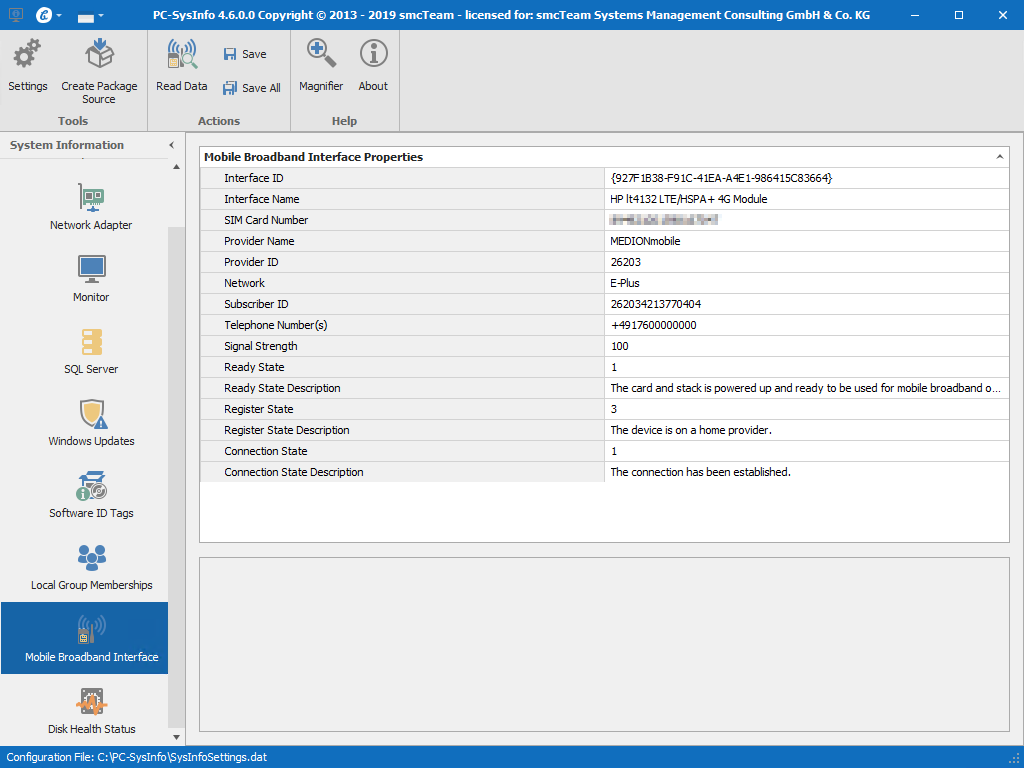
Task: Save the current data
Action: pyautogui.click(x=245, y=54)
